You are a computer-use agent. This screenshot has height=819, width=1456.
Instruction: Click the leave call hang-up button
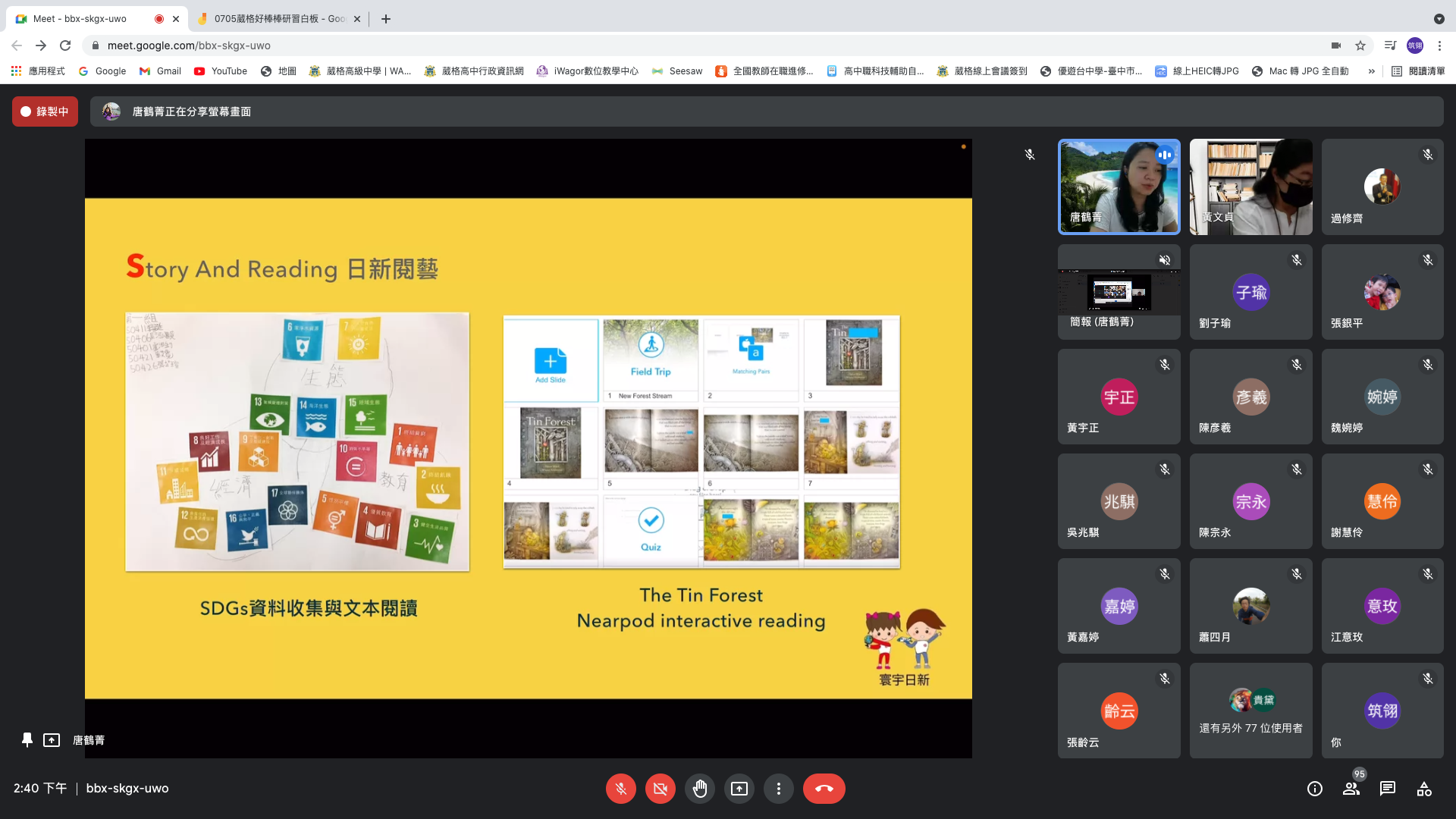824,789
